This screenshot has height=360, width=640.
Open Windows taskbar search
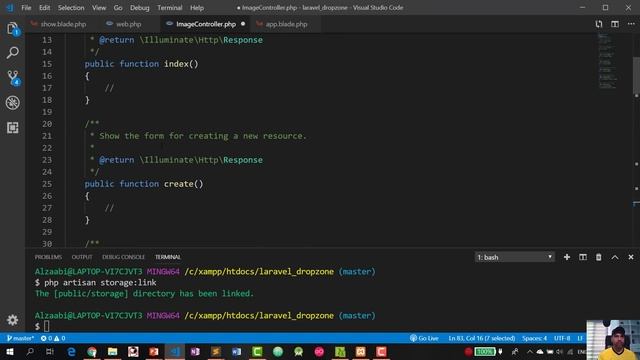tap(30, 351)
